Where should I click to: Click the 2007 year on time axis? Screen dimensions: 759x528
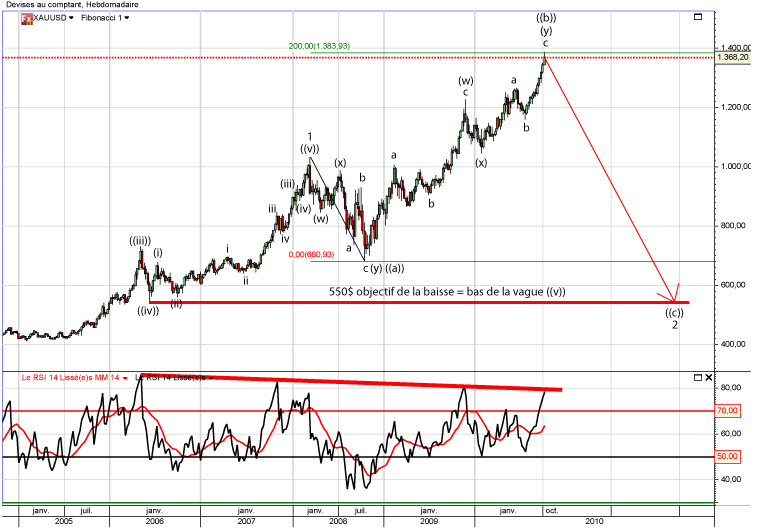pyautogui.click(x=246, y=521)
